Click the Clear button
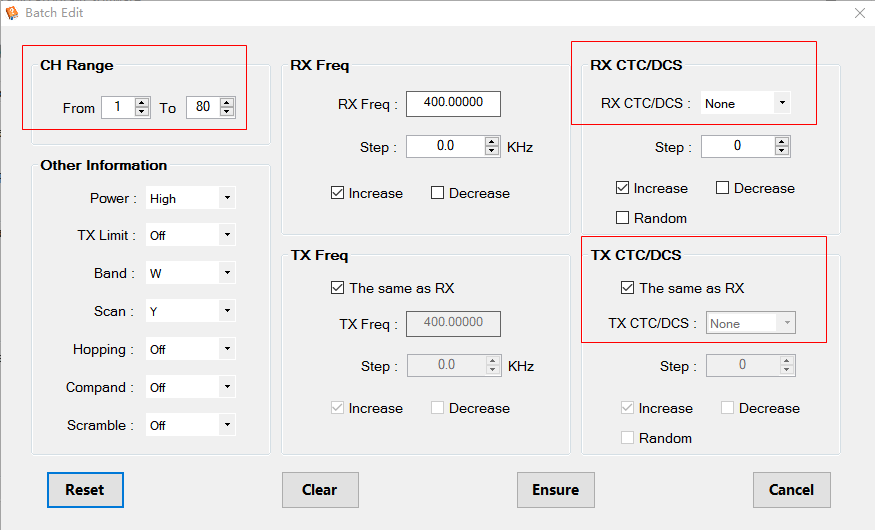The height and width of the screenshot is (530, 875). tap(320, 490)
